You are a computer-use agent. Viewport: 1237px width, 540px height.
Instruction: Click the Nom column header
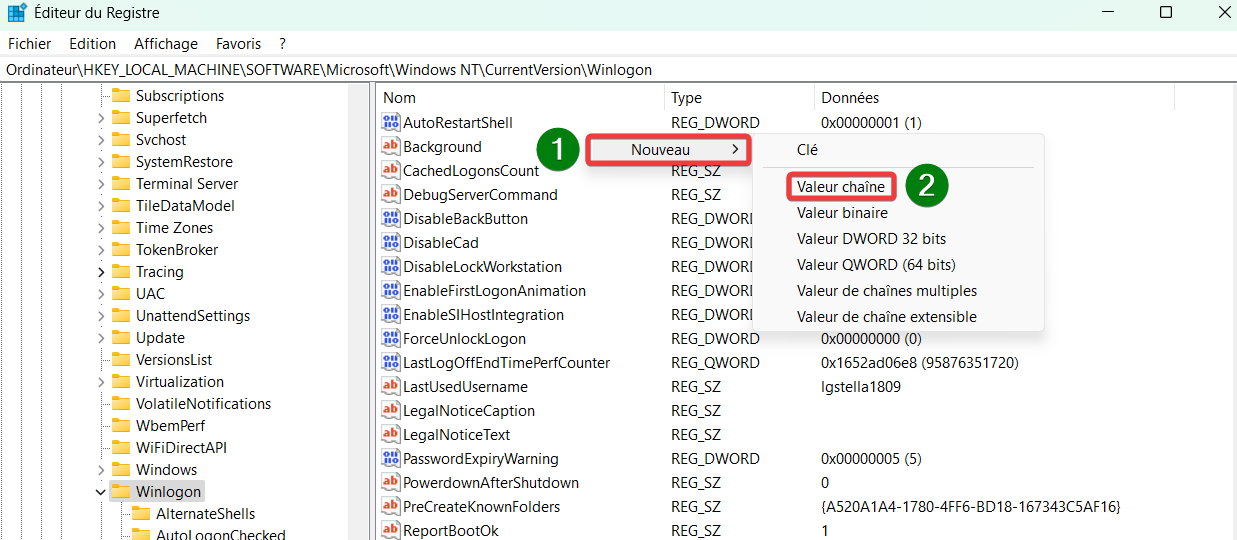pyautogui.click(x=520, y=98)
